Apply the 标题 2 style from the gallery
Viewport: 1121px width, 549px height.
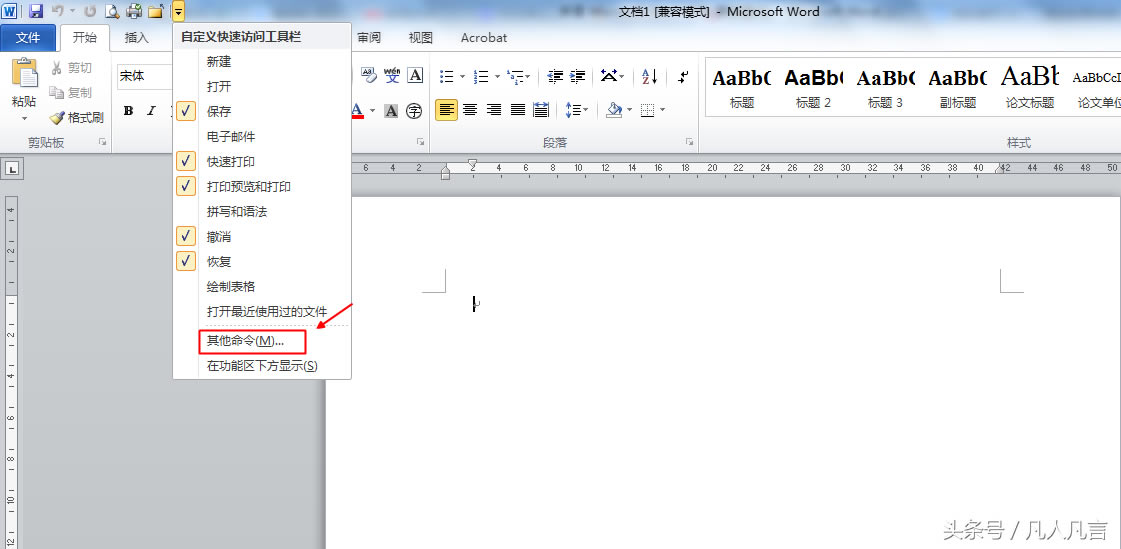click(x=813, y=87)
